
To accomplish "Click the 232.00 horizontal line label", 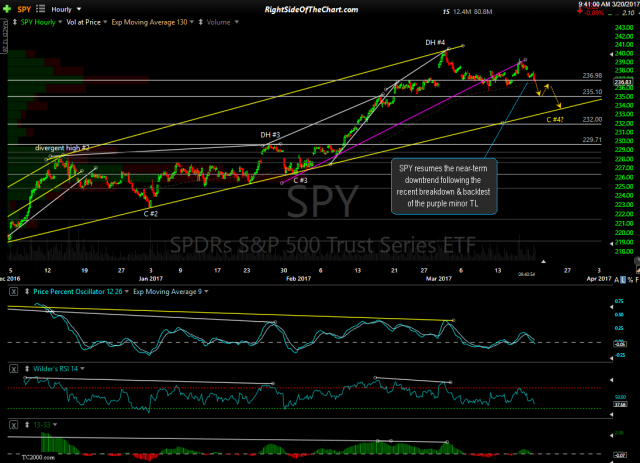I will [592, 120].
